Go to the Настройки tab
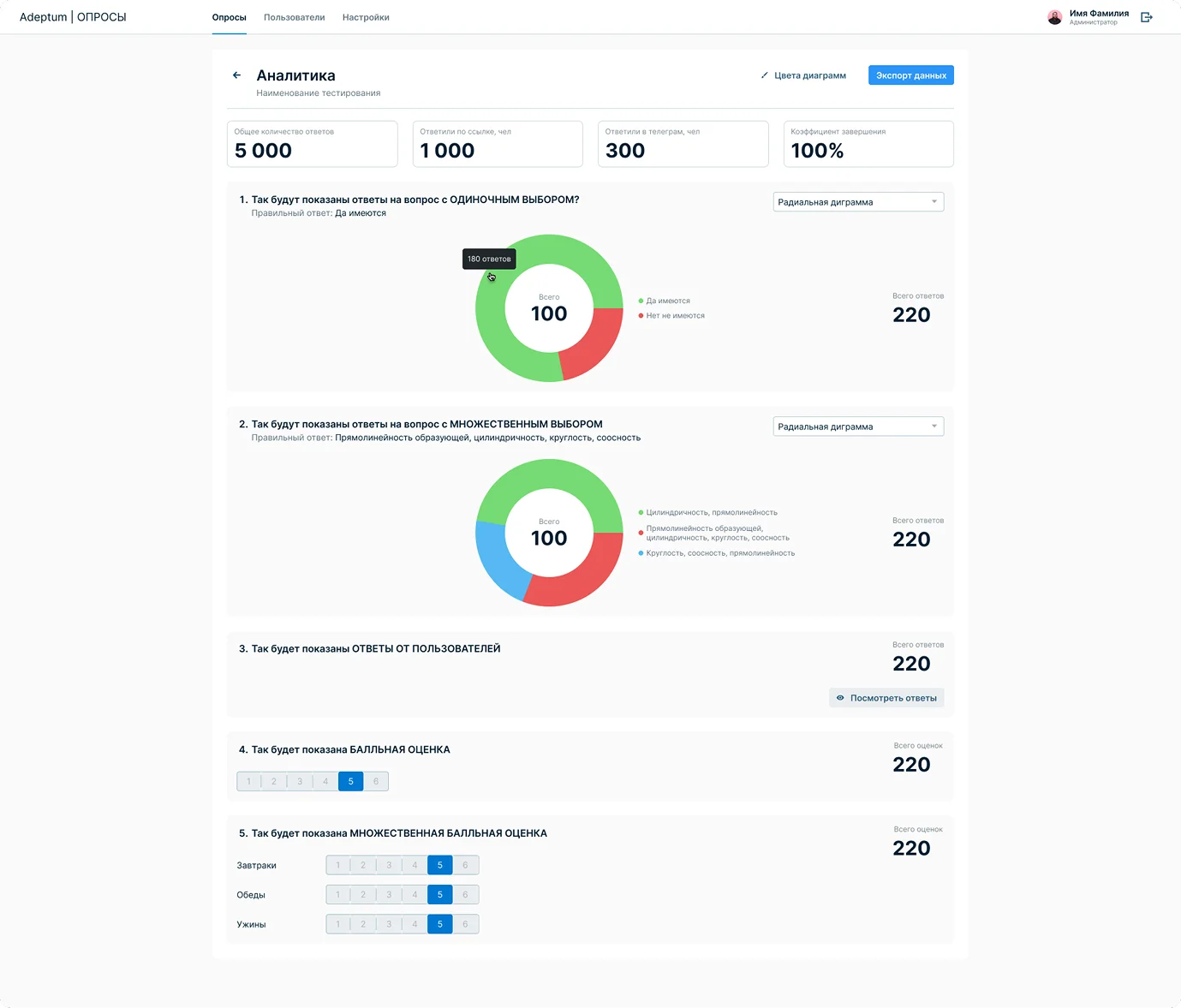This screenshot has width=1181, height=1008. pos(366,17)
